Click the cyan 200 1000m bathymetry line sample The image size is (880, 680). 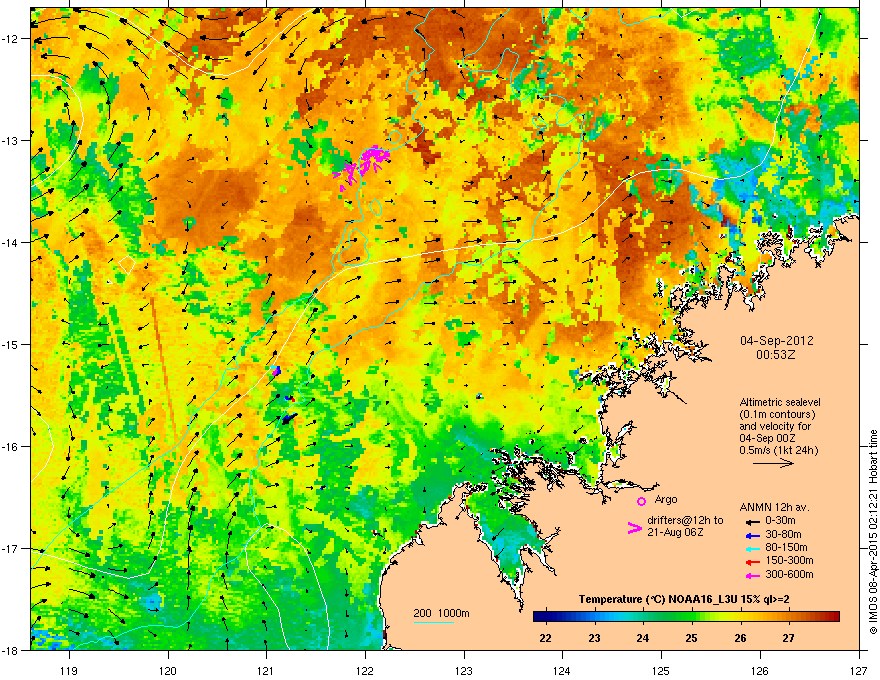click(433, 622)
